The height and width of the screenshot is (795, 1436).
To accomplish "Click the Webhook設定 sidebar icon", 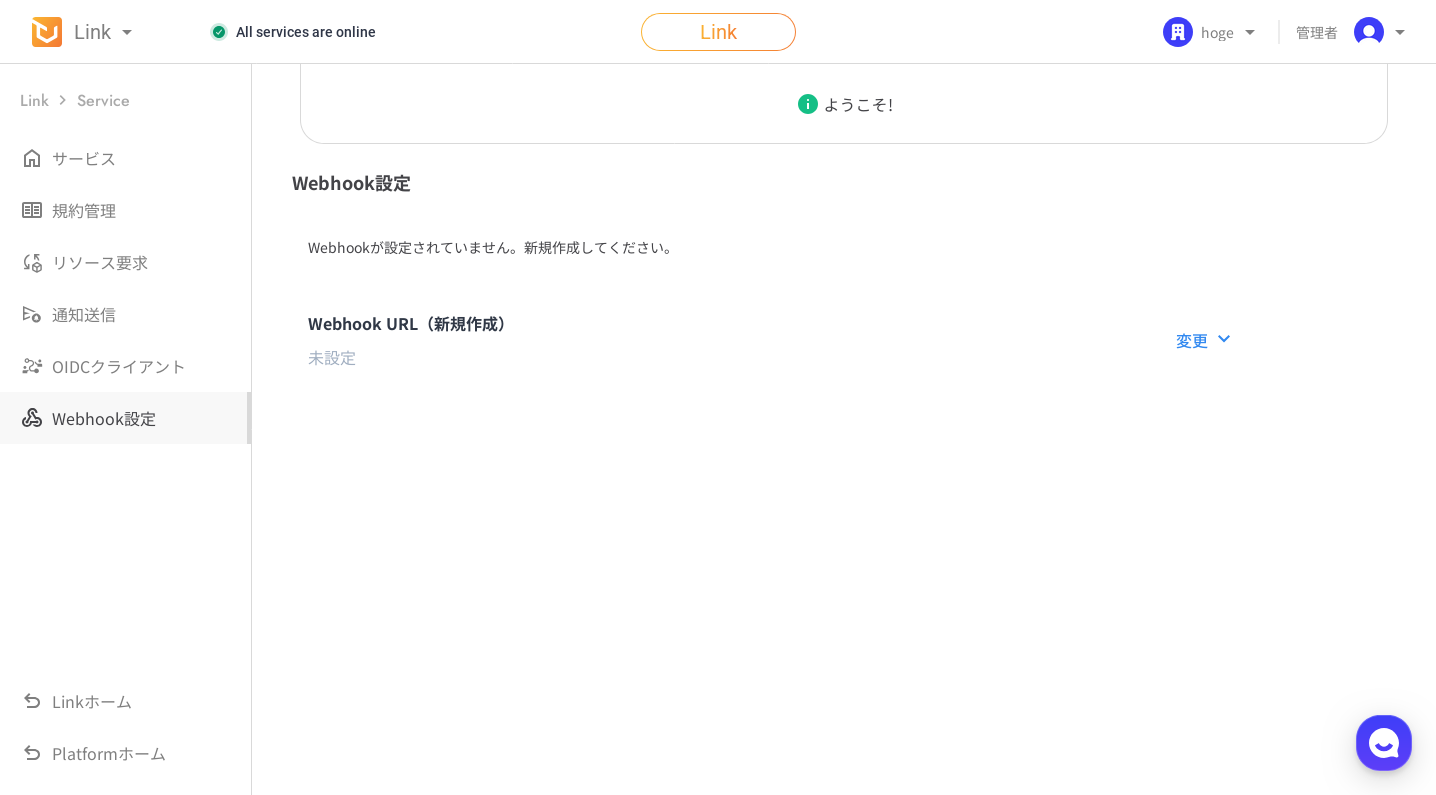I will pos(32,418).
